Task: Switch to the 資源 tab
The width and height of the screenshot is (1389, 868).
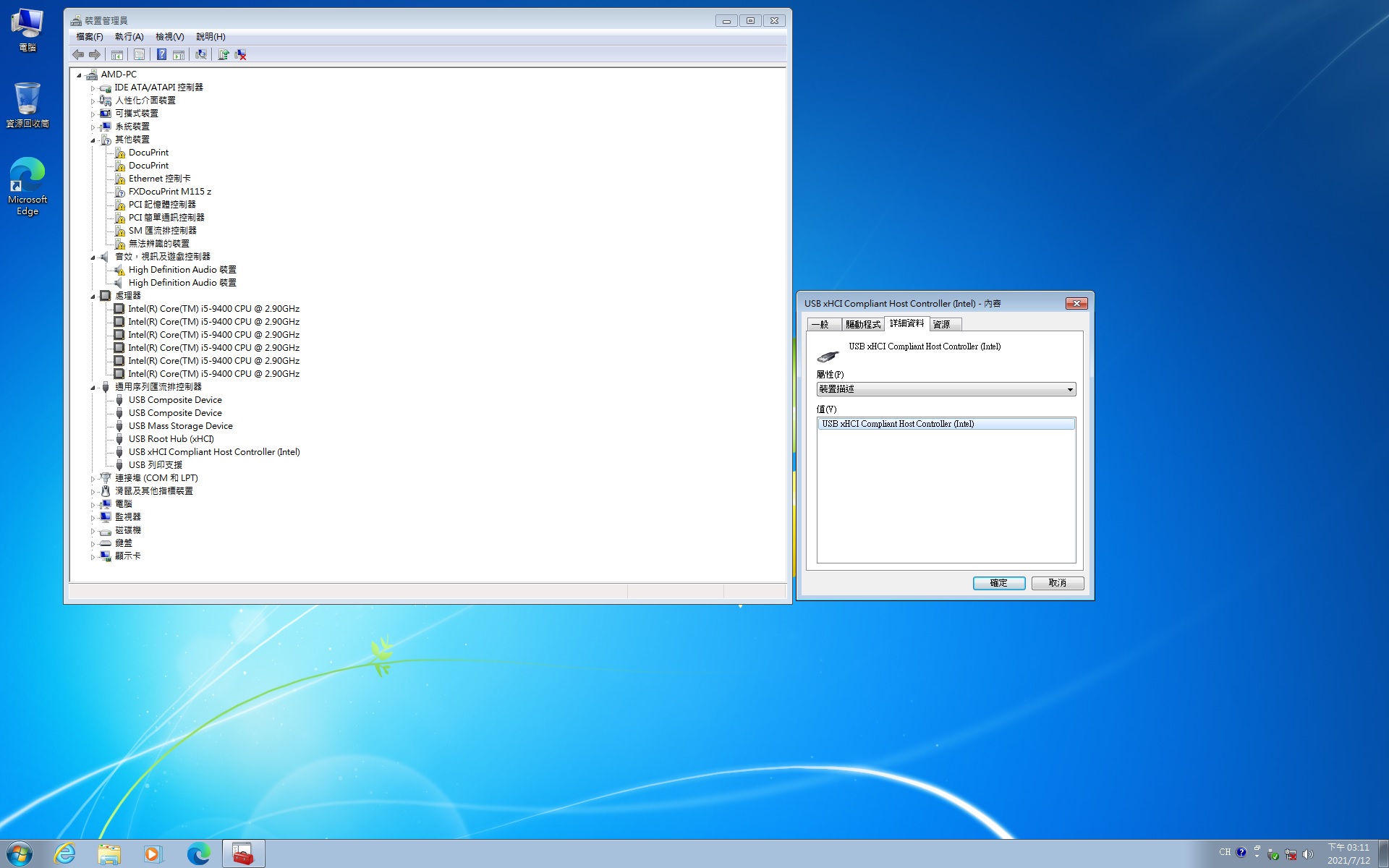Action: (x=945, y=324)
